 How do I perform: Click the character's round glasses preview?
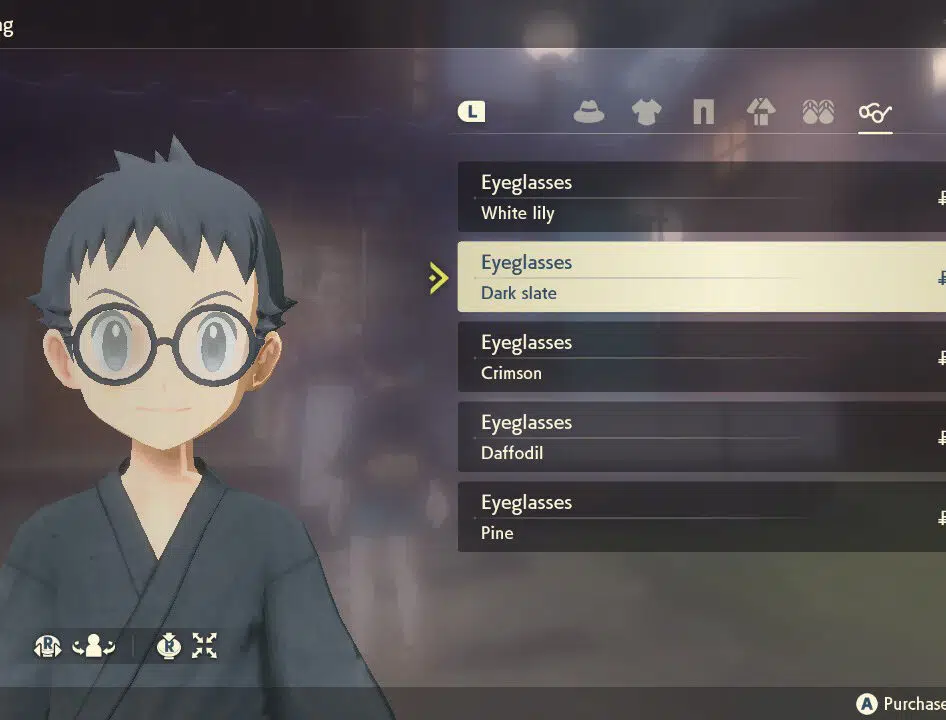[x=165, y=343]
